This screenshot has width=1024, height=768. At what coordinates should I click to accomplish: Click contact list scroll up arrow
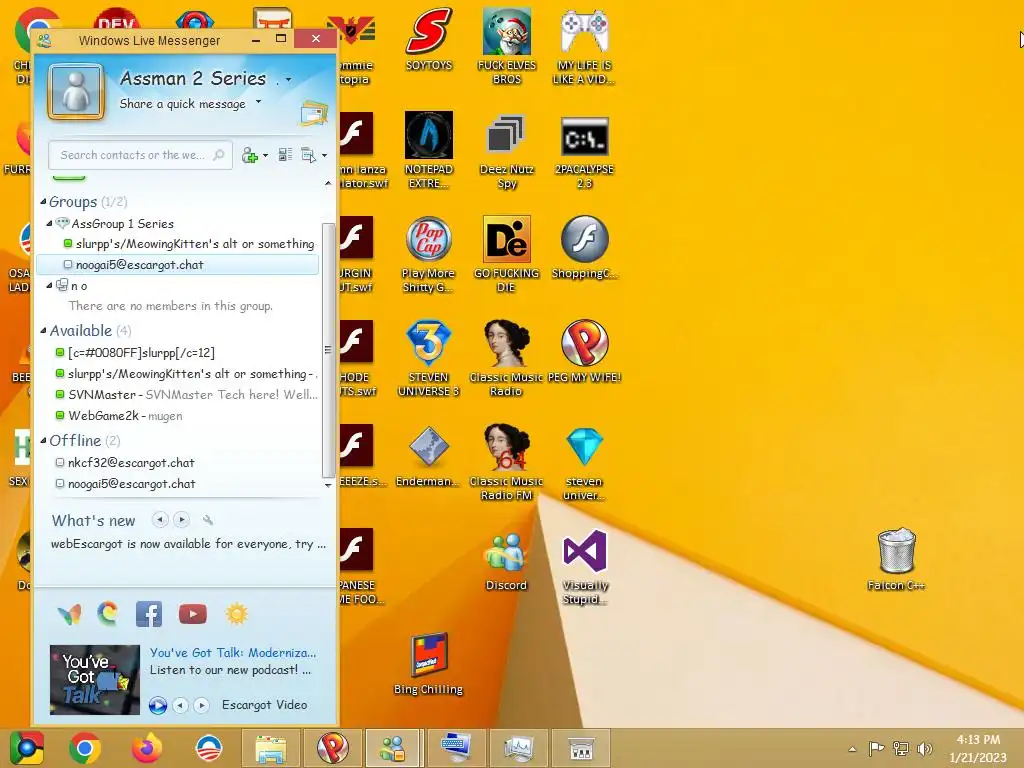(x=328, y=184)
